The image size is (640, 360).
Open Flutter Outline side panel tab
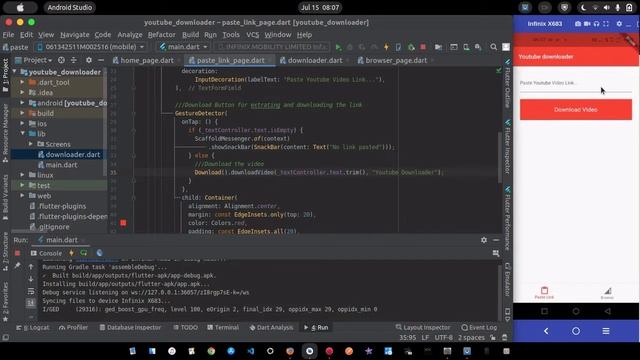click(507, 84)
